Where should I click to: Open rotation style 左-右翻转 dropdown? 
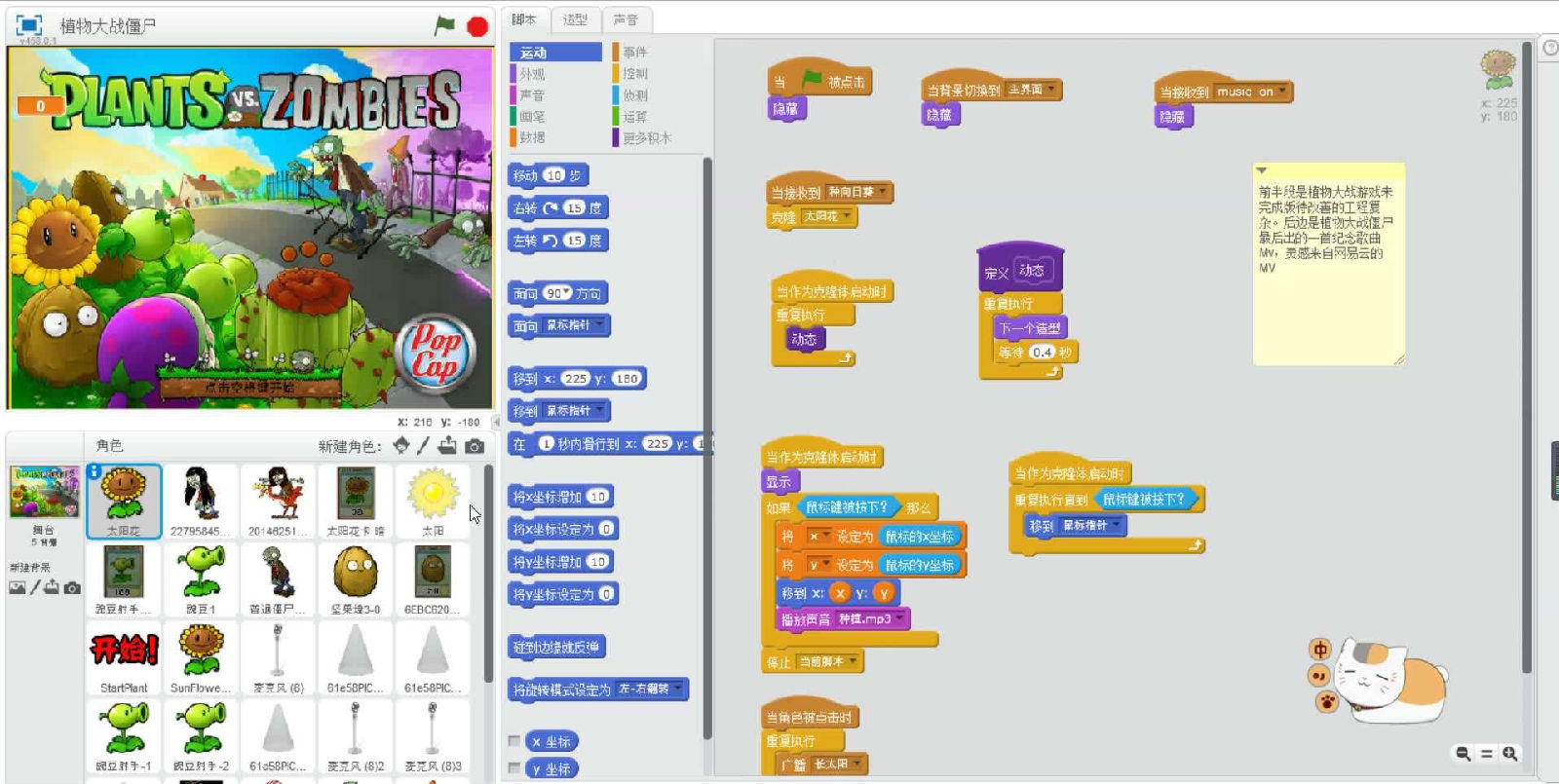(677, 689)
